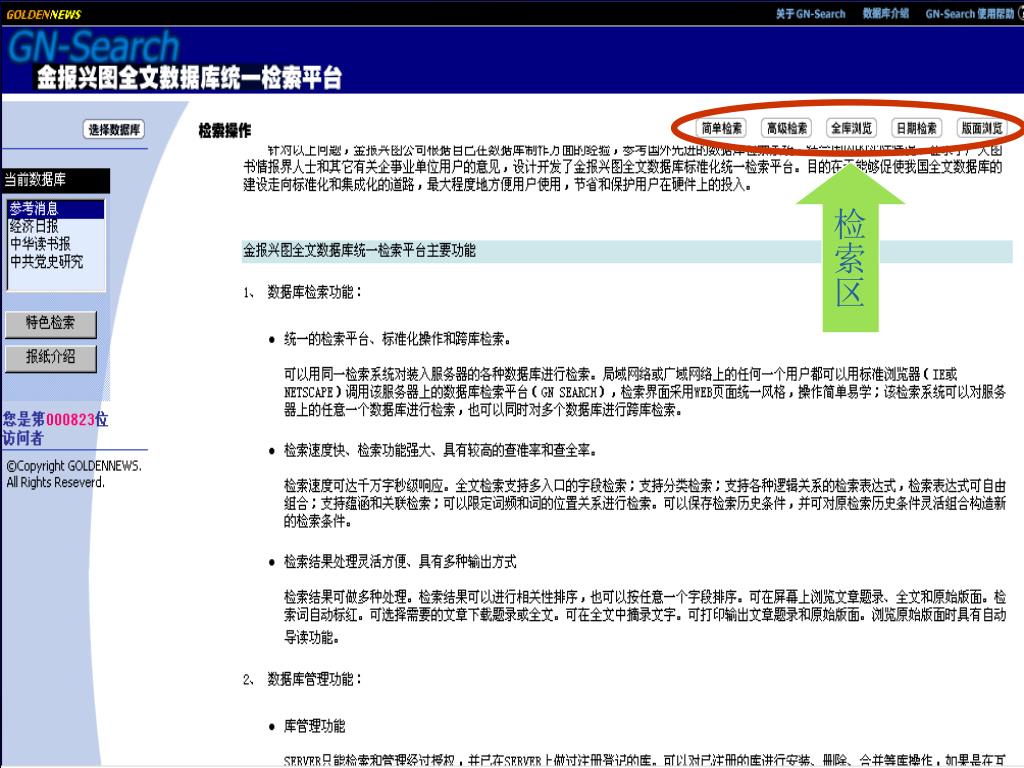
Task: Select 参考消息 in database list
Action: tap(56, 209)
